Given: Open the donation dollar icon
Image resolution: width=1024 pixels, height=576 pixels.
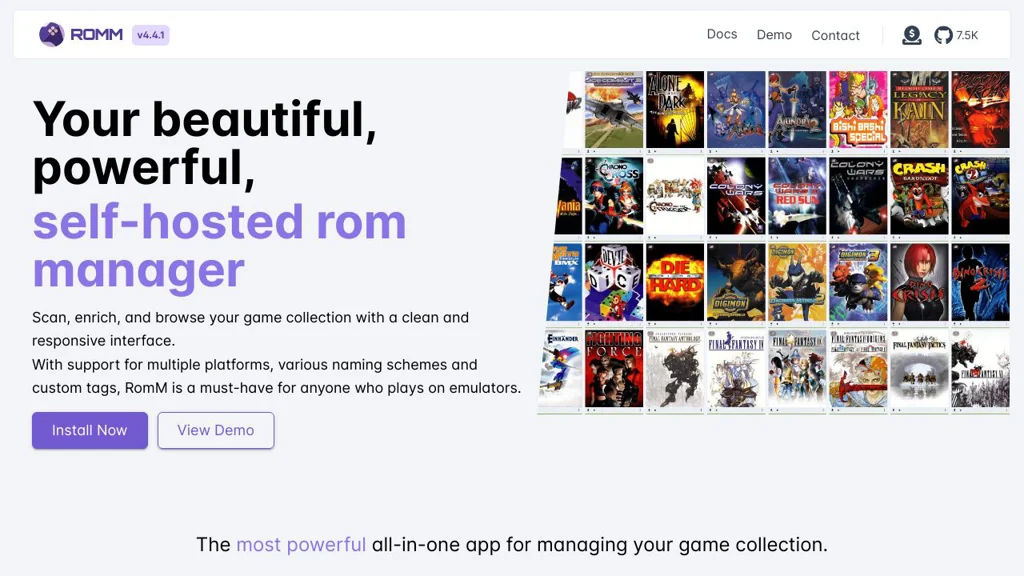Looking at the screenshot, I should point(912,35).
